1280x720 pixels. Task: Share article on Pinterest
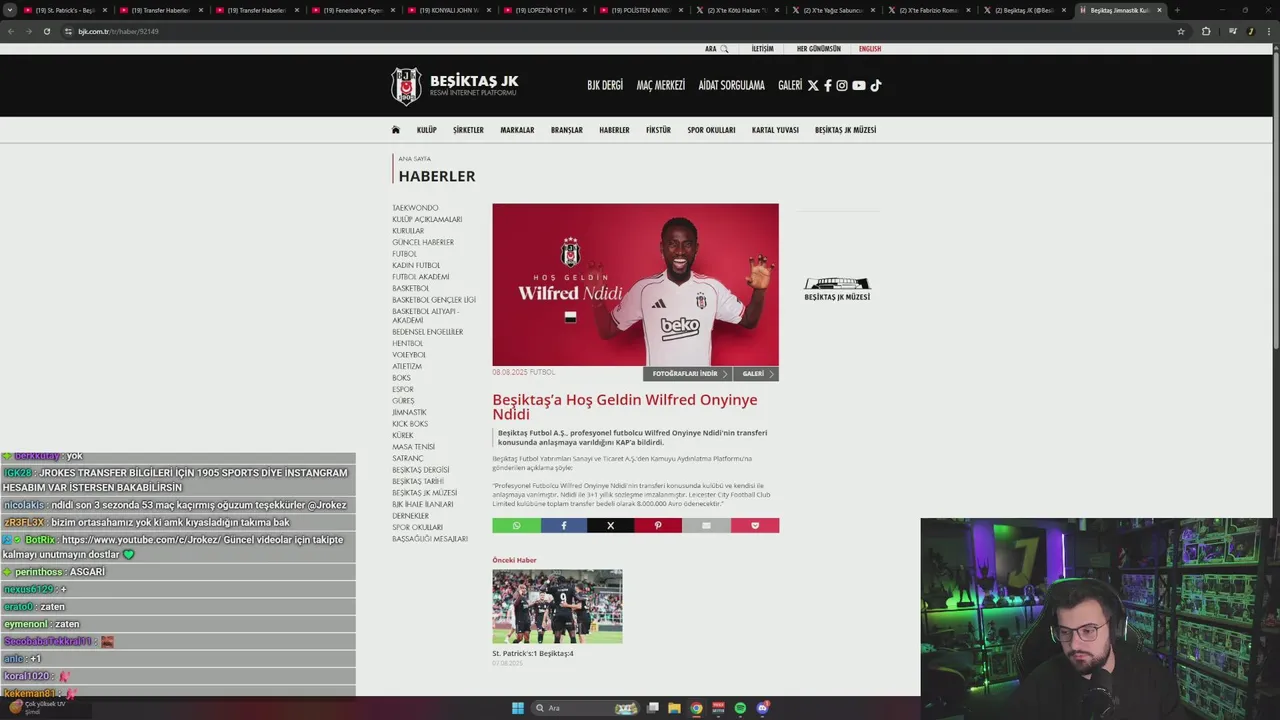tap(658, 526)
